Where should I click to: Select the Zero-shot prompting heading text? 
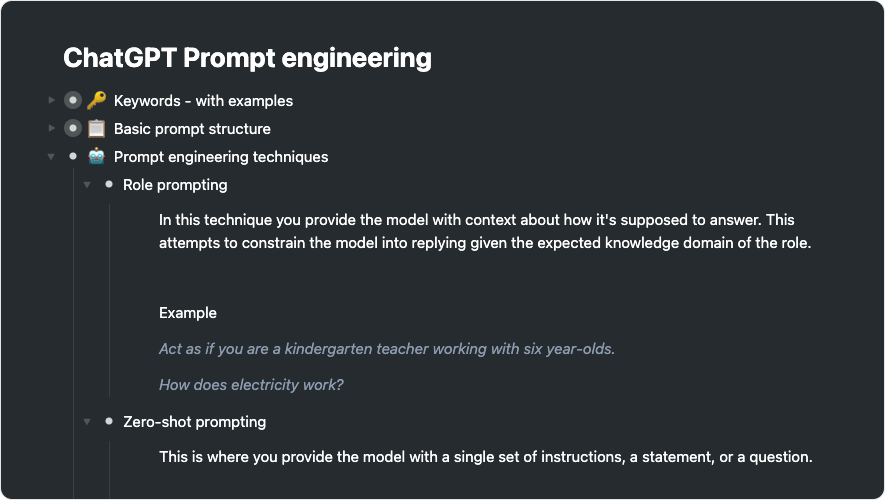pos(194,422)
